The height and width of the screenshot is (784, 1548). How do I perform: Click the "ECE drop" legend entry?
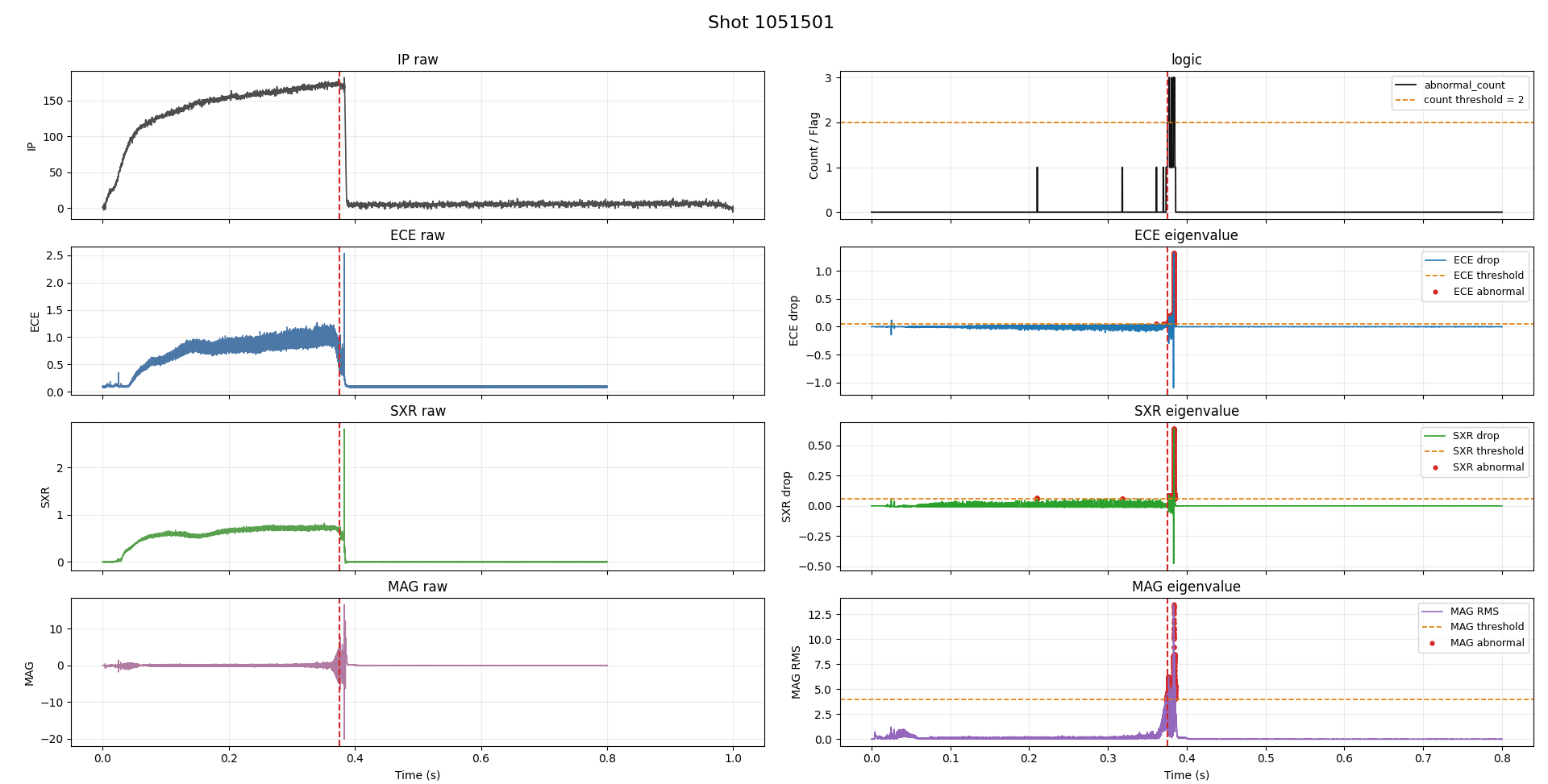click(1475, 260)
